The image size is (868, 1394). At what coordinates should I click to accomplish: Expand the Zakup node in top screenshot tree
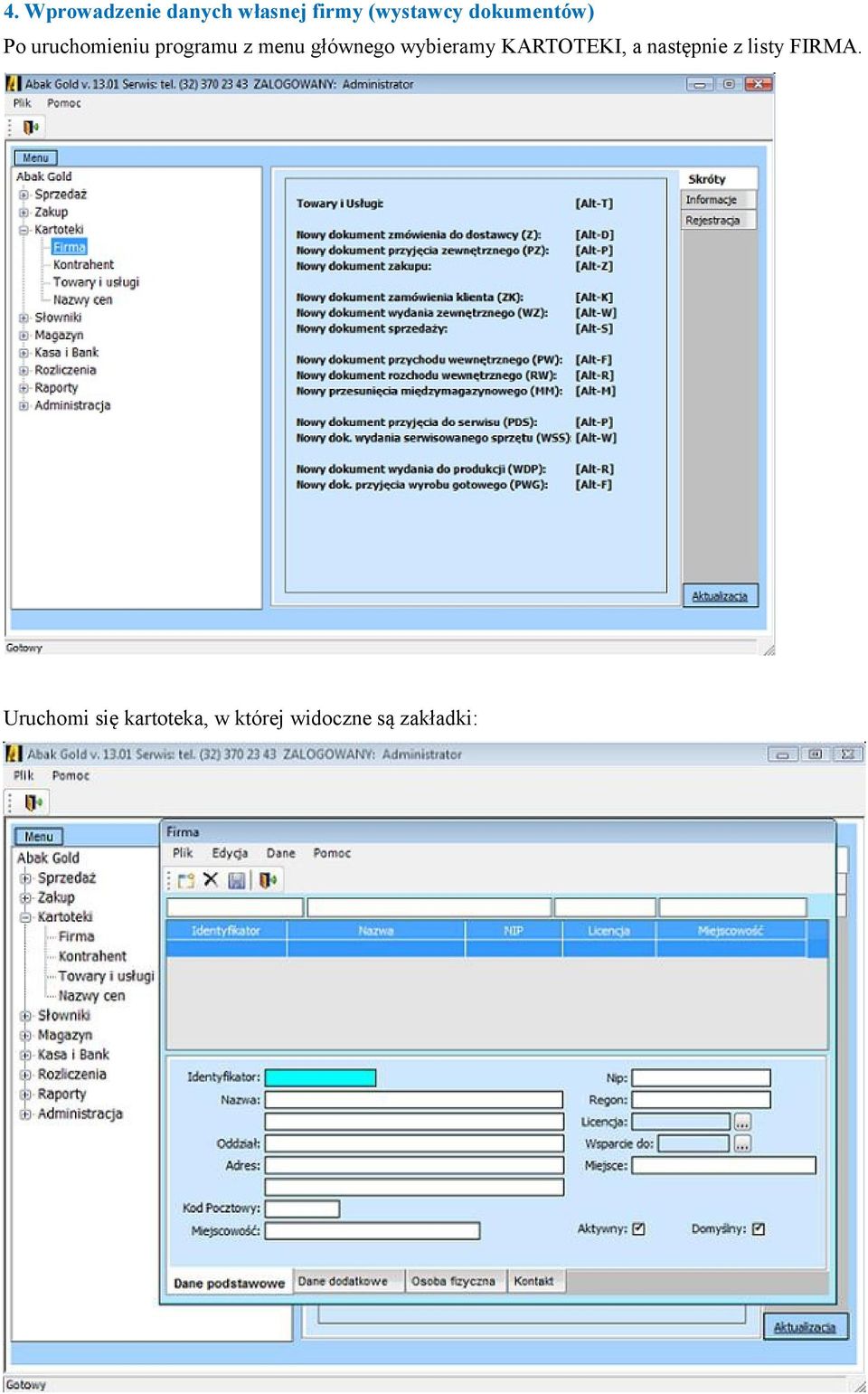point(24,213)
